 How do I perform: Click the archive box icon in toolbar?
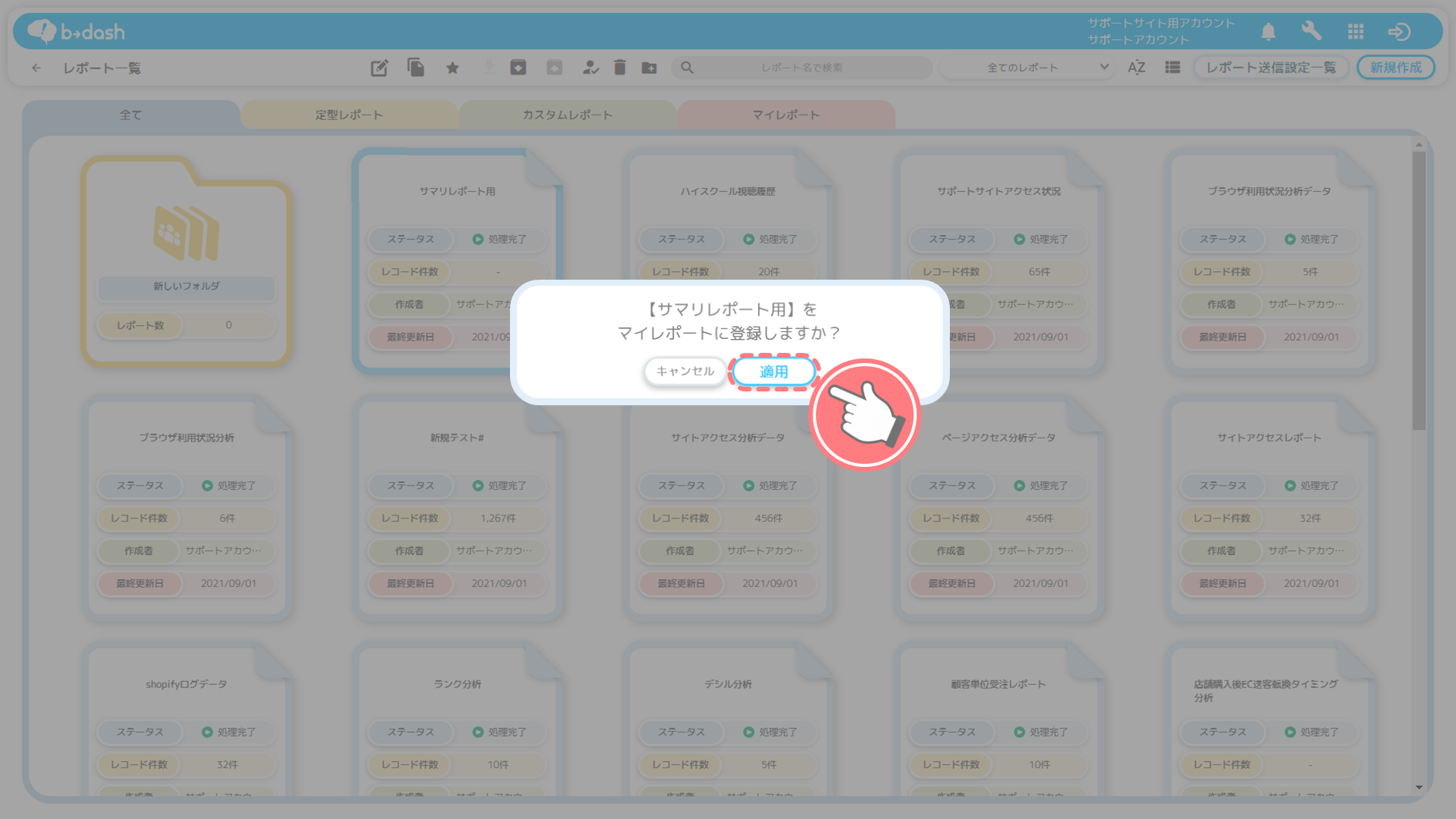518,68
